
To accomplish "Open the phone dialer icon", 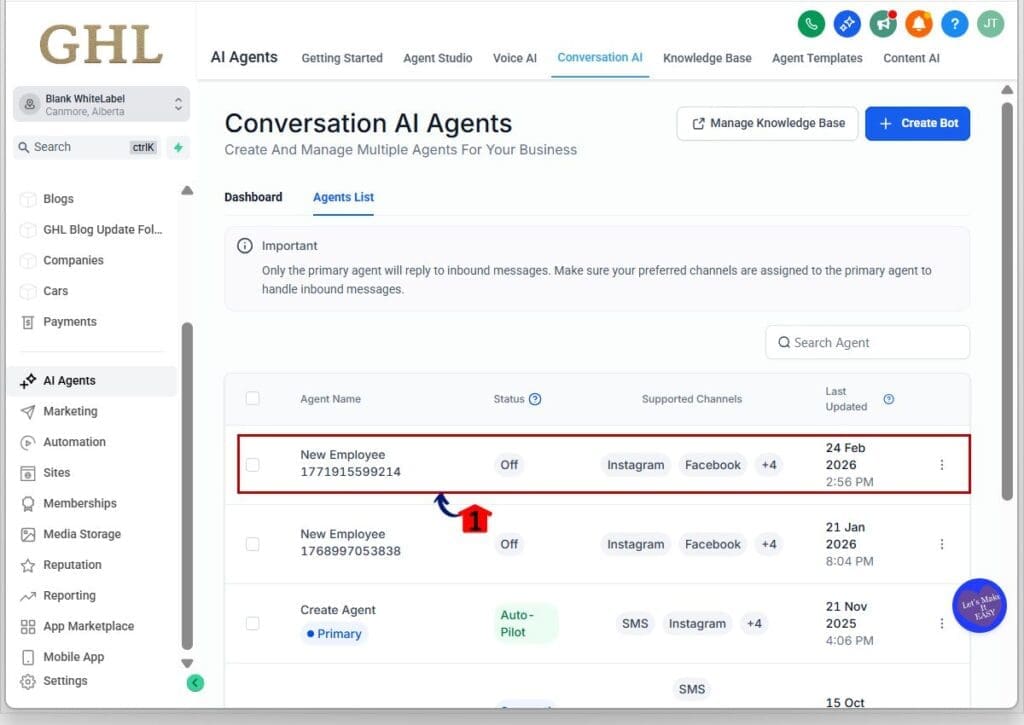I will [x=811, y=23].
